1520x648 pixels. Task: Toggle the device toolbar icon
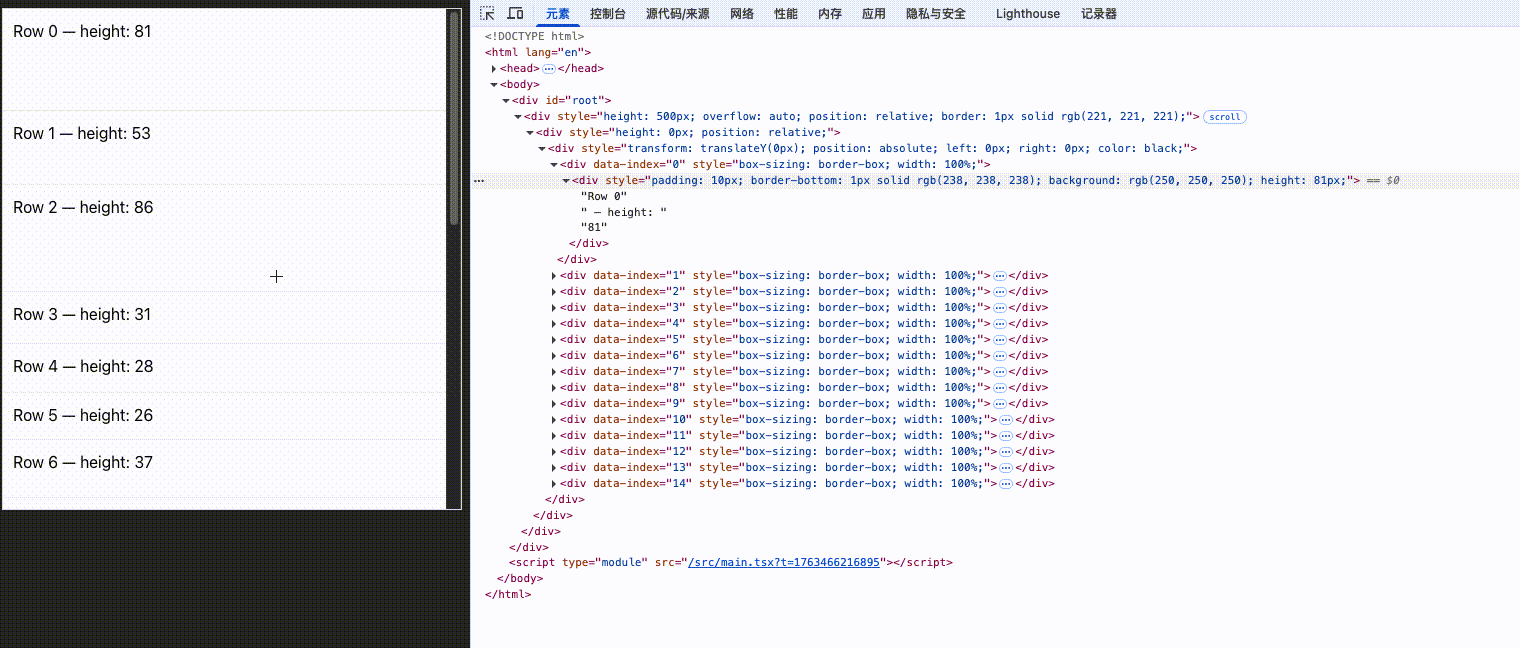(515, 14)
